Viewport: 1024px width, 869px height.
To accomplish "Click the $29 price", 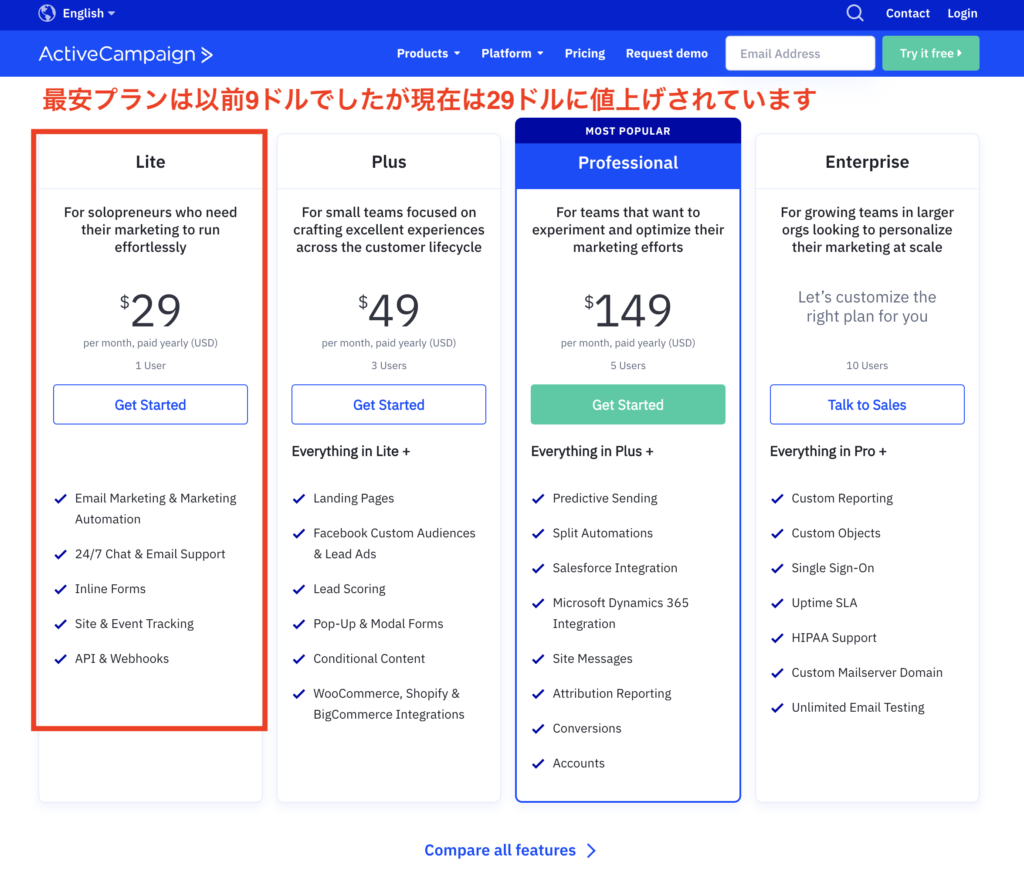I will tap(150, 310).
